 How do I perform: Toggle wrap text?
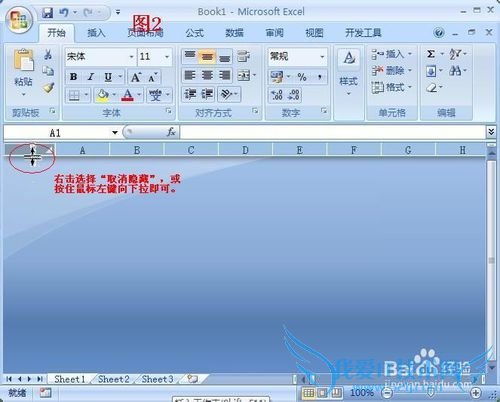coord(244,57)
